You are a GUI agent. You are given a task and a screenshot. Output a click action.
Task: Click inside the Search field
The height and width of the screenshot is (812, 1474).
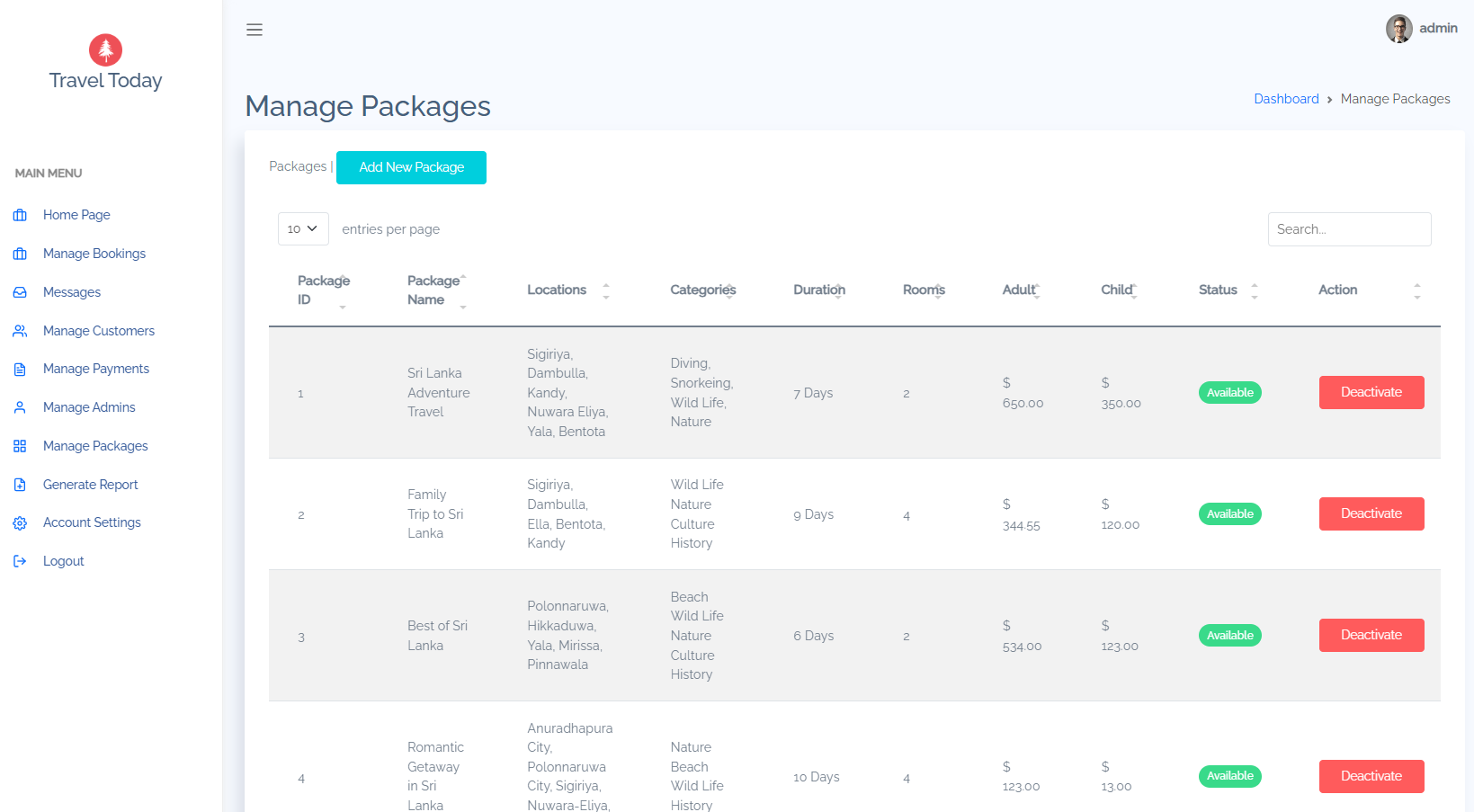(1349, 228)
